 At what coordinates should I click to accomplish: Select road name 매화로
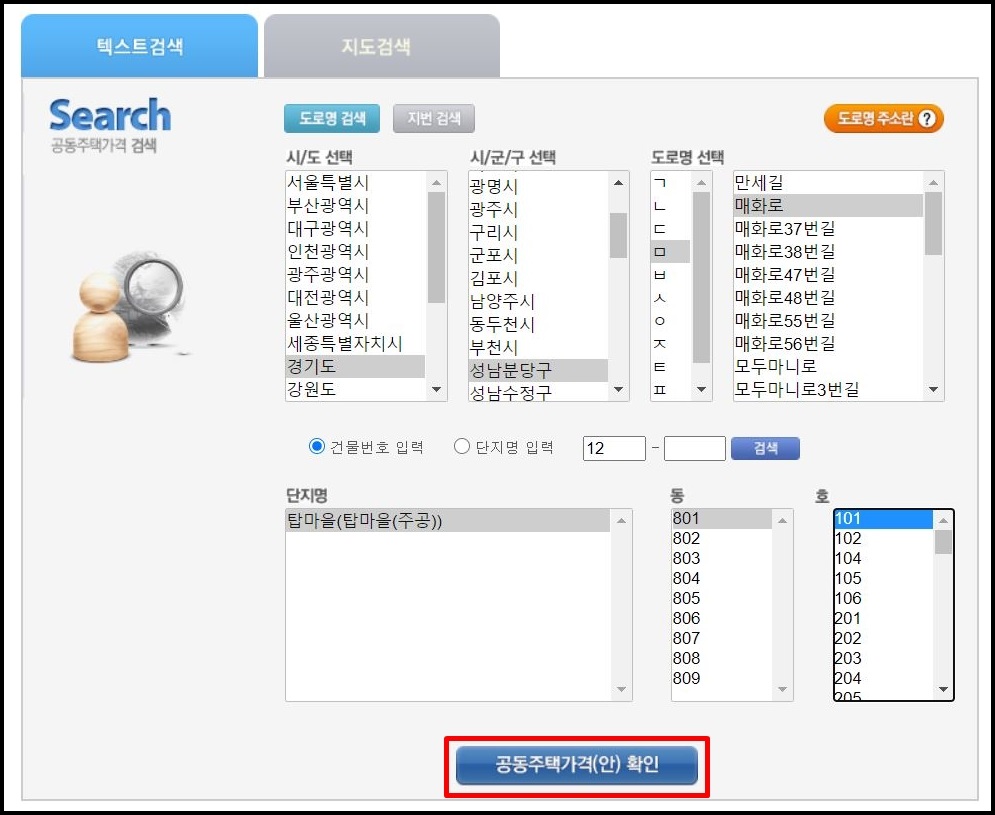[x=828, y=206]
